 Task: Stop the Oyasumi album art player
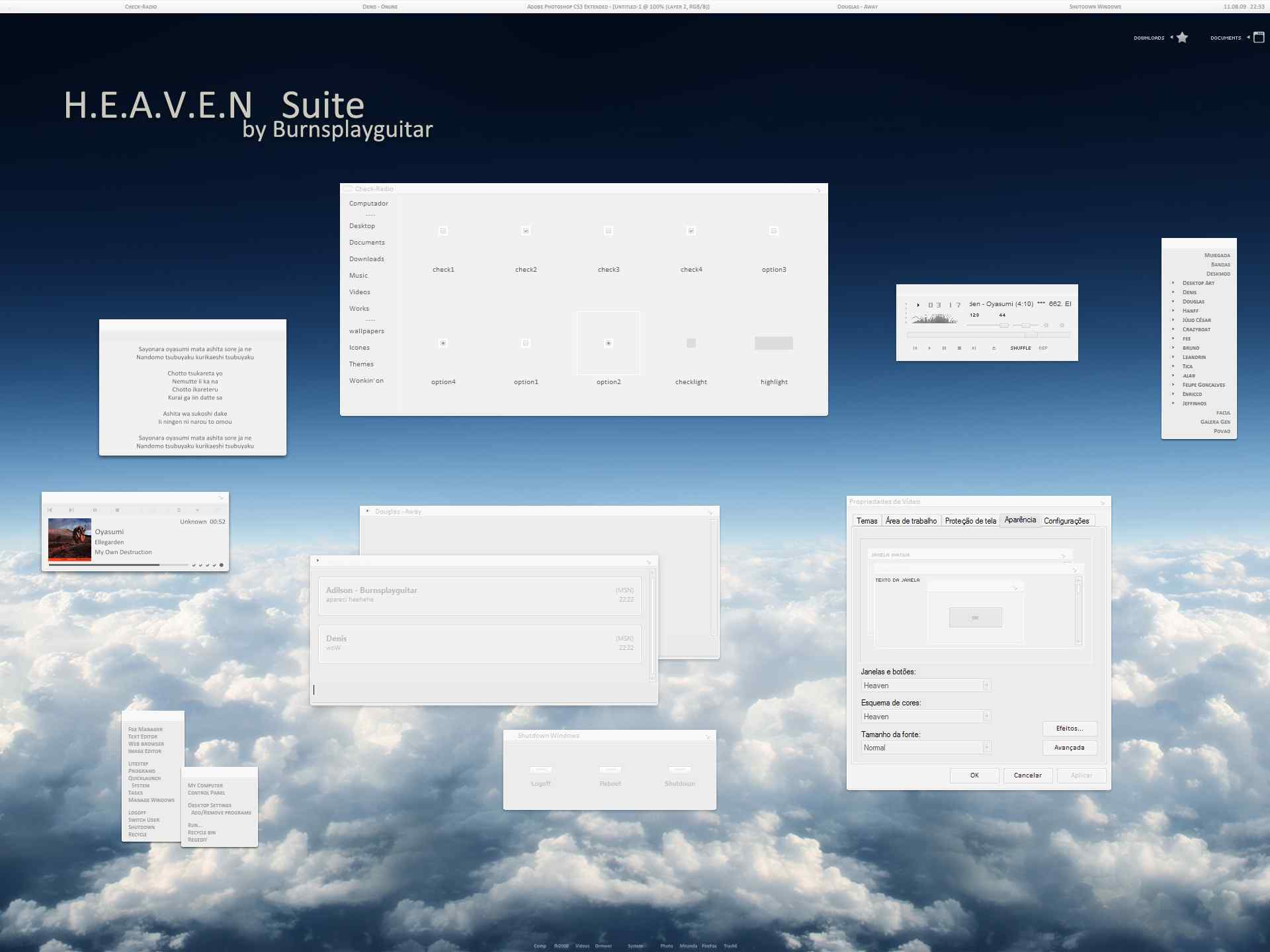117,510
